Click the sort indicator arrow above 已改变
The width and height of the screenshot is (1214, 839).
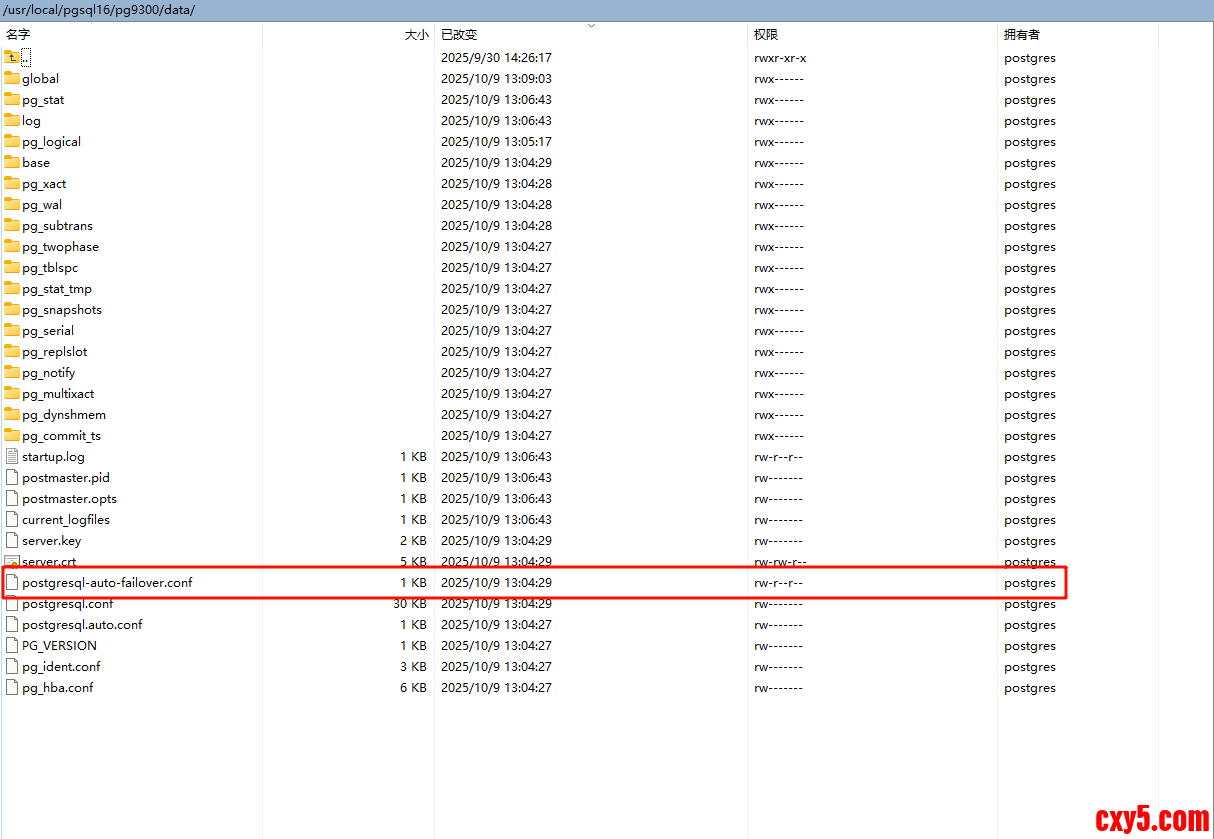tap(591, 25)
